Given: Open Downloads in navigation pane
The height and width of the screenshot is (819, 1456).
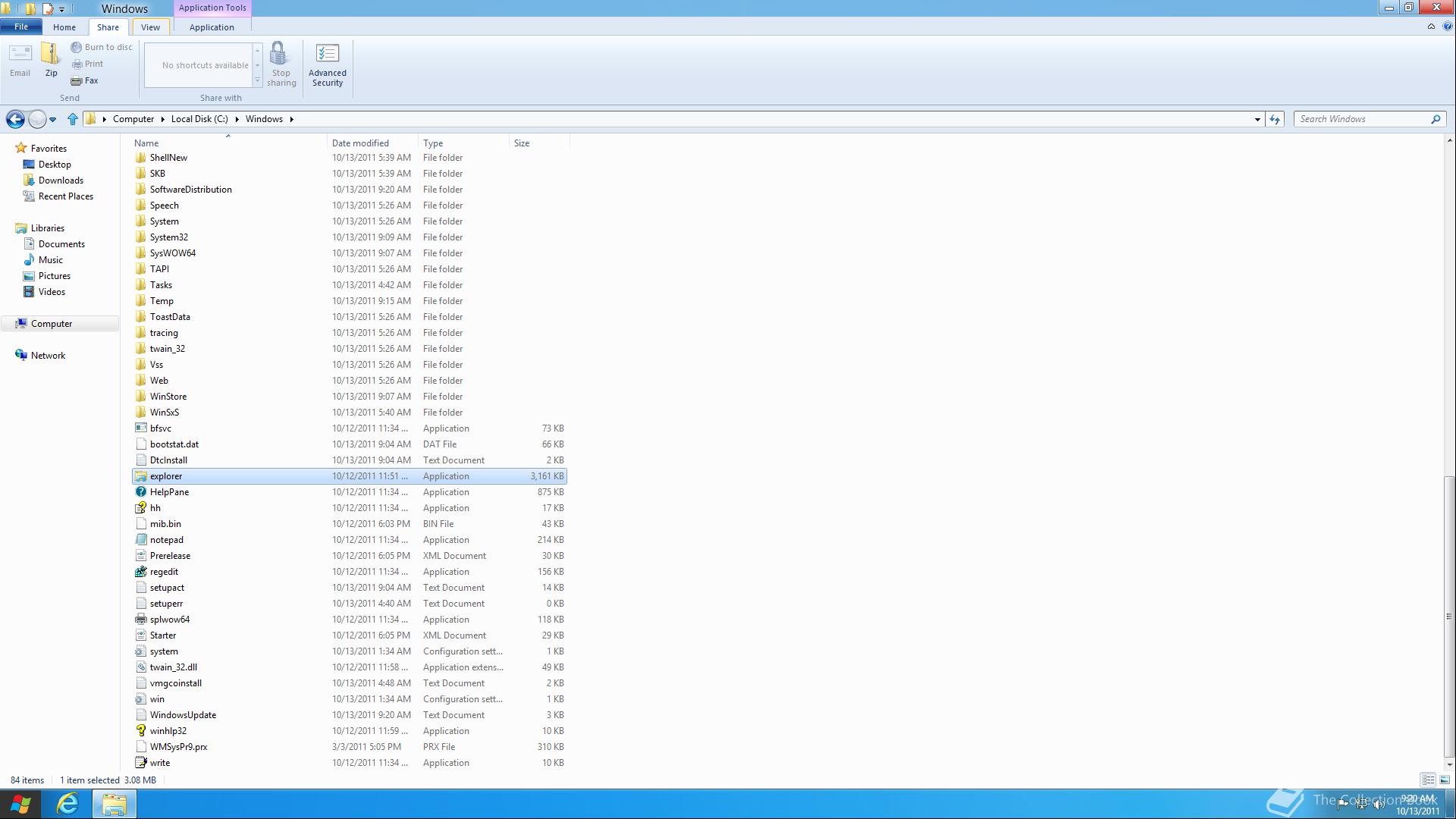Looking at the screenshot, I should click(x=61, y=180).
